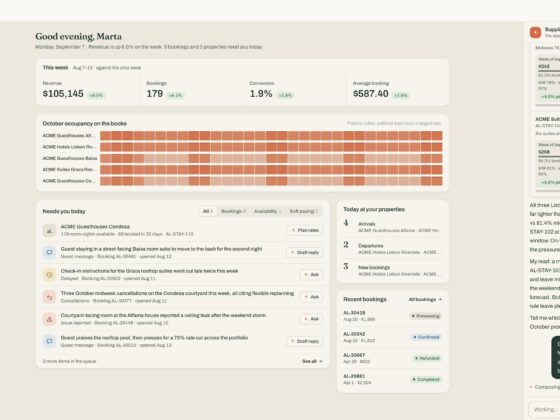
Task: Click the Plan rates button
Action: [305, 230]
